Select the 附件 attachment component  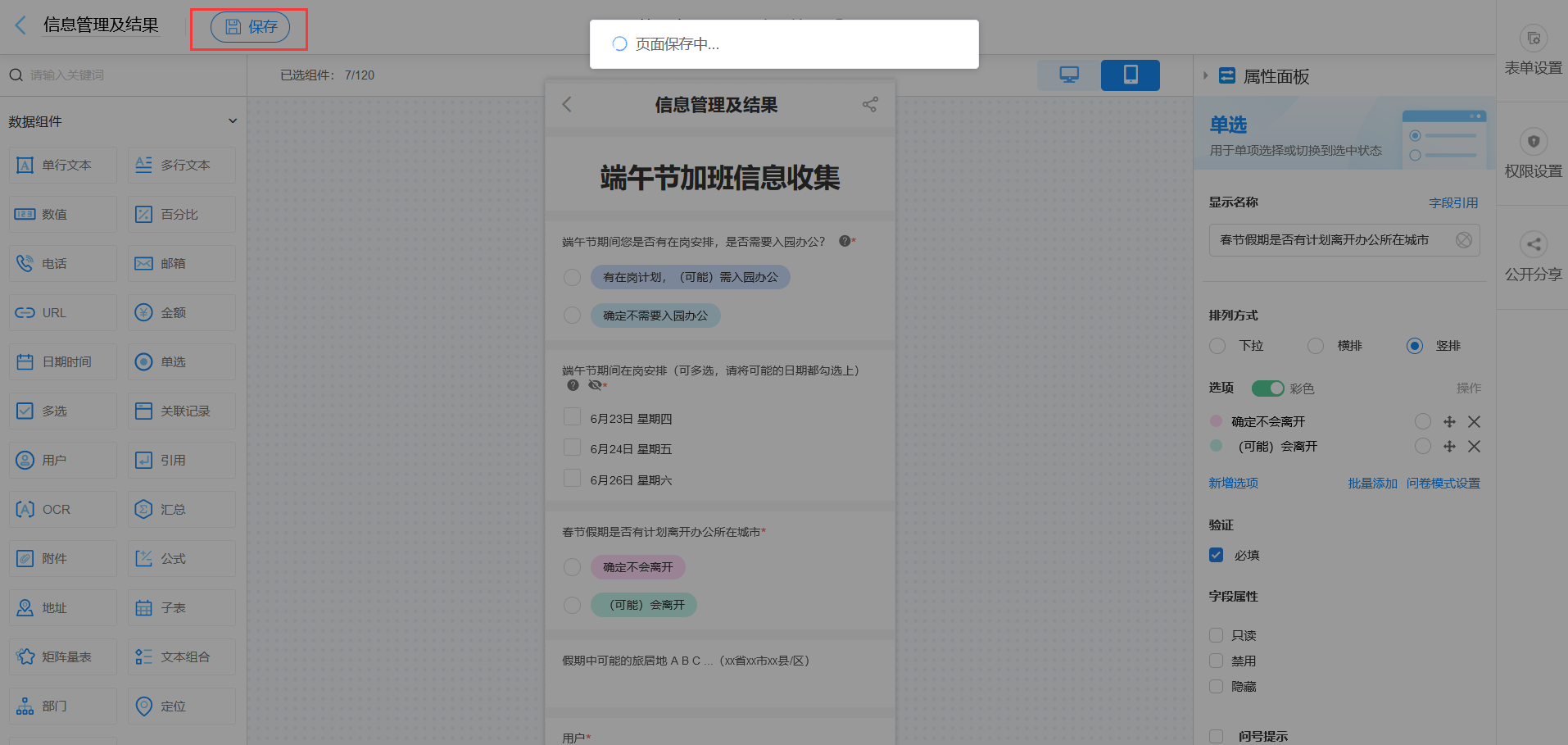pyautogui.click(x=61, y=558)
